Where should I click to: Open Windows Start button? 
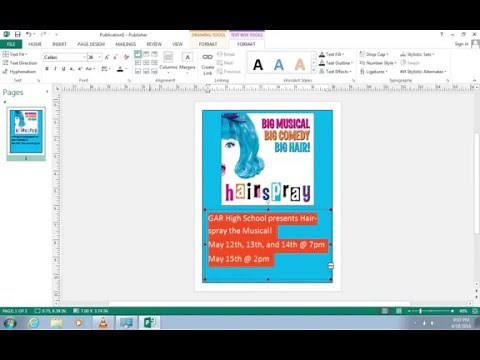tap(10, 322)
